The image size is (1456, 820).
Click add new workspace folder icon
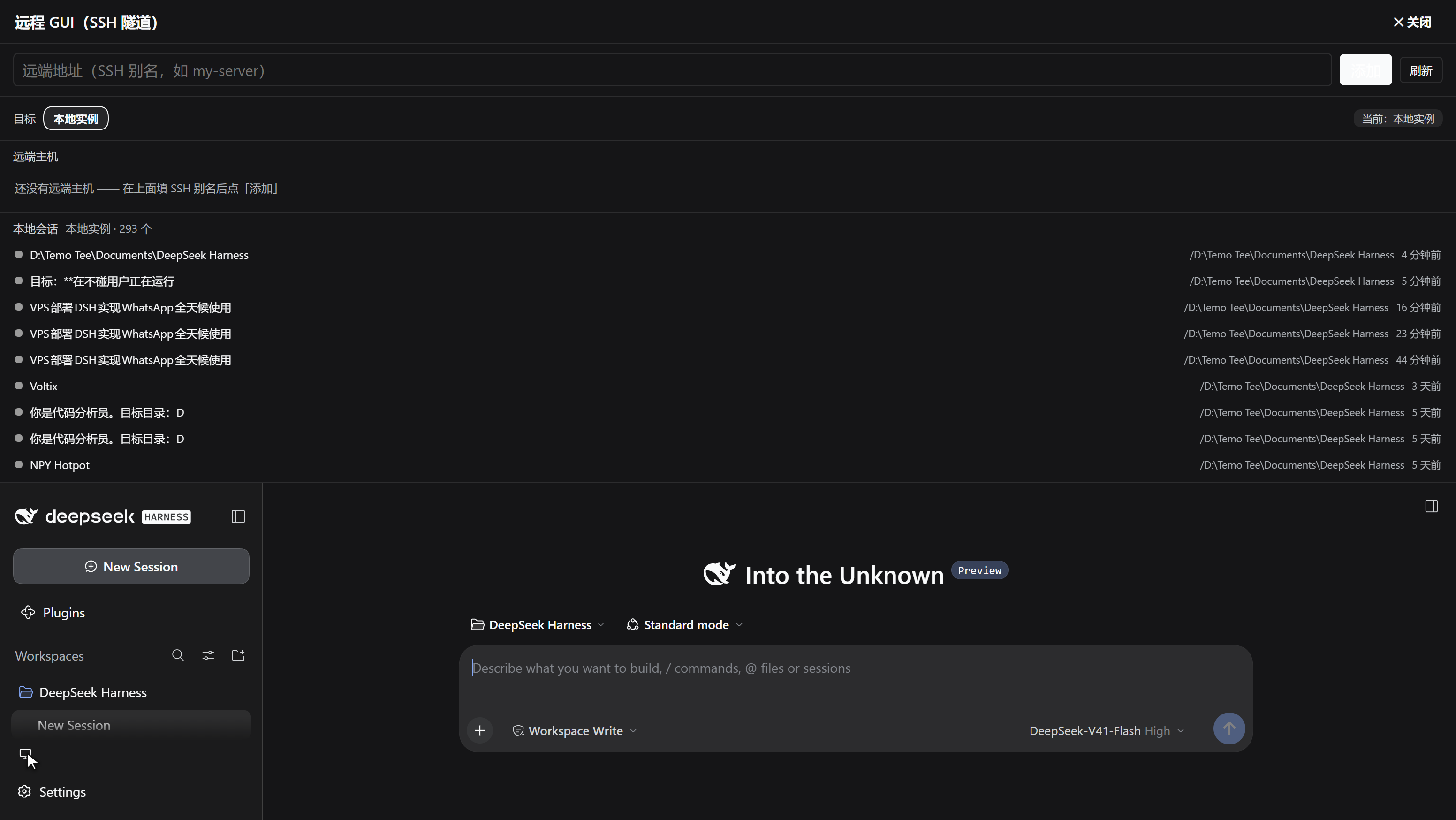[x=238, y=655]
